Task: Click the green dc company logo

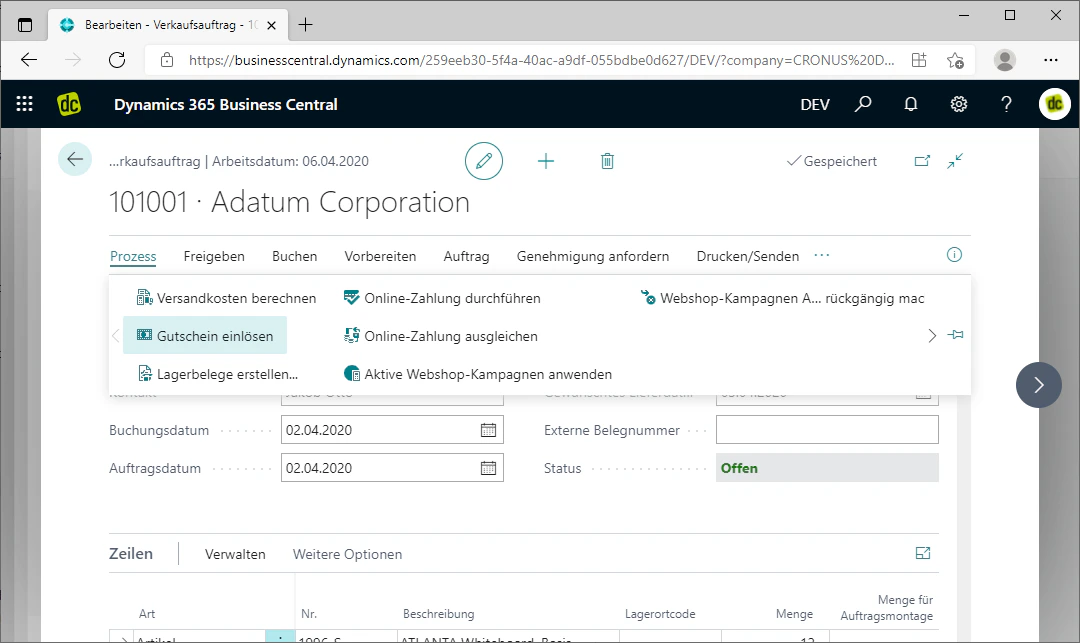Action: [x=69, y=104]
